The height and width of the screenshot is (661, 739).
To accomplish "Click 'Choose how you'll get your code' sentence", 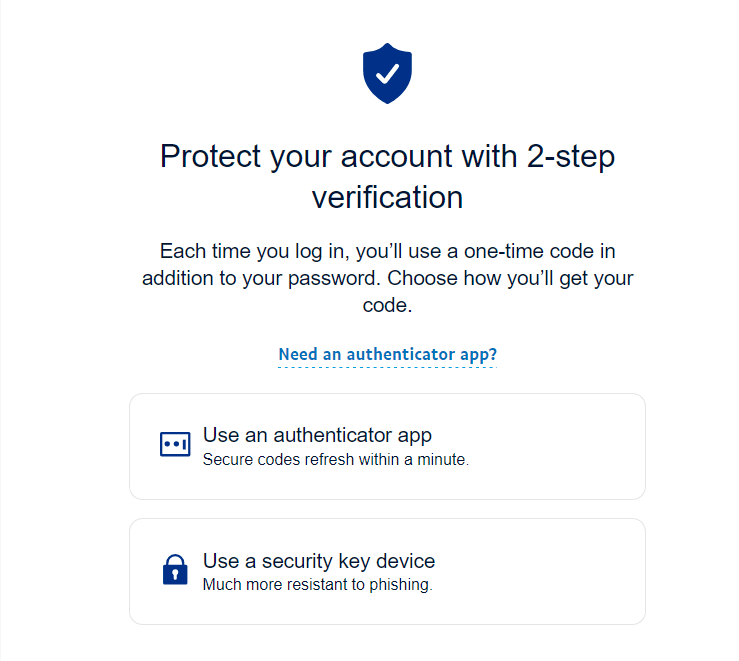I will (x=520, y=279).
